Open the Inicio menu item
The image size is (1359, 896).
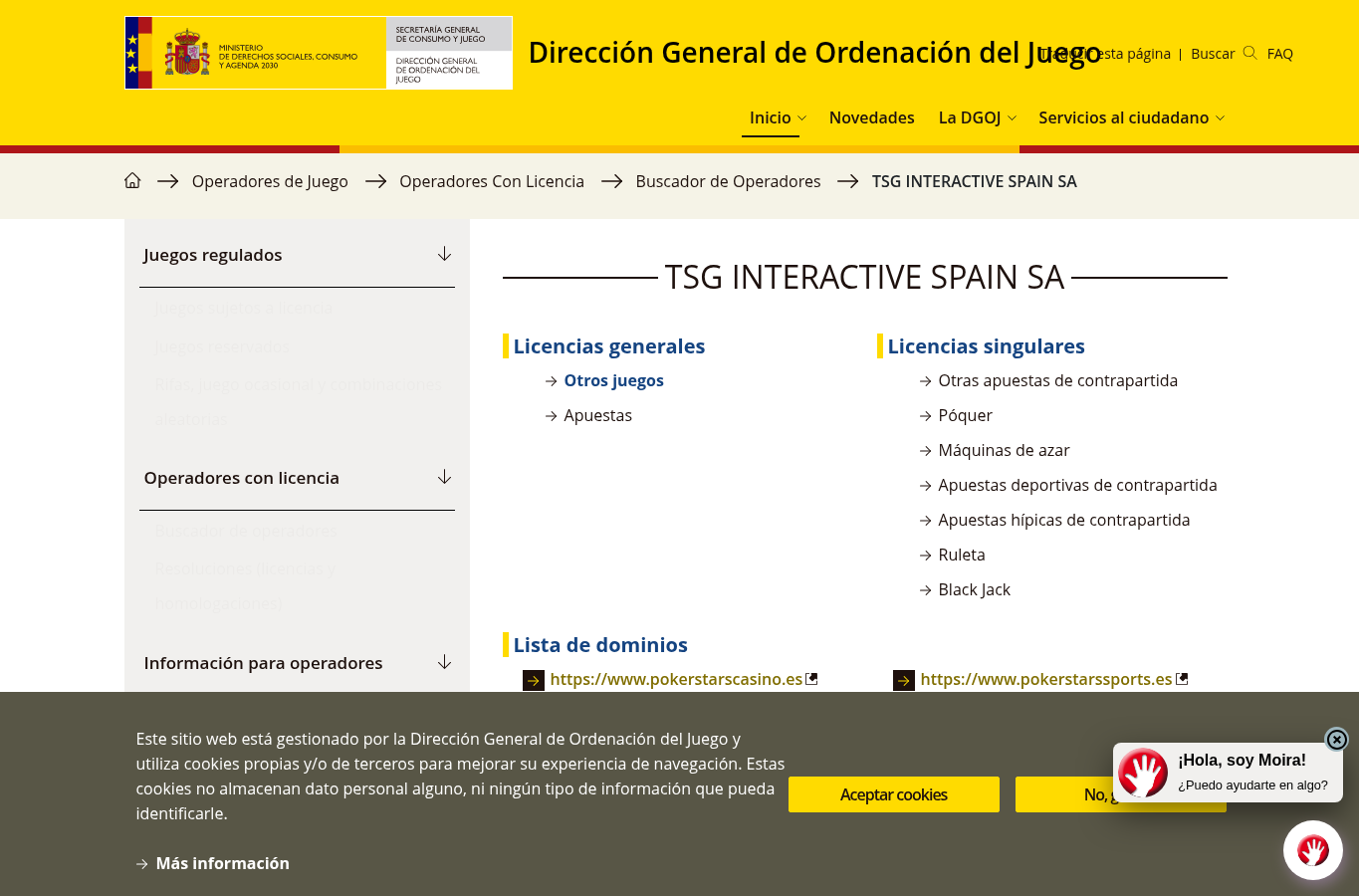[771, 117]
